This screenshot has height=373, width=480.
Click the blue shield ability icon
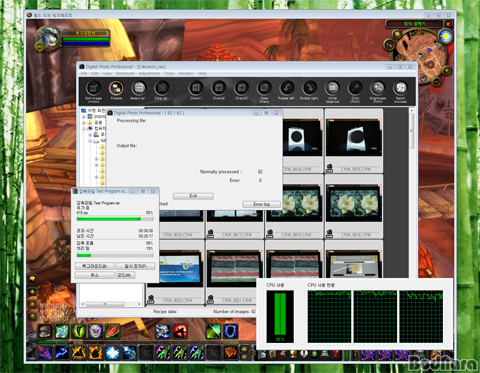231,331
